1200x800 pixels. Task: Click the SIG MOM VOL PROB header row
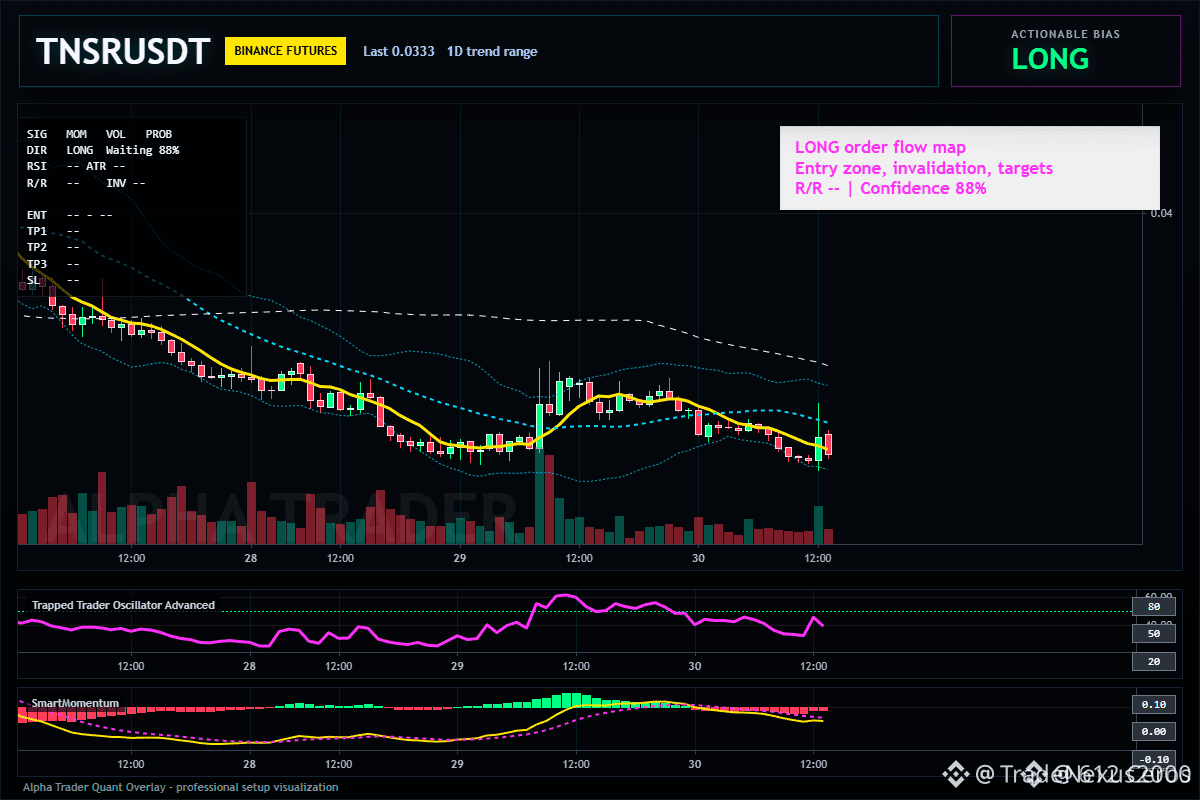point(99,133)
